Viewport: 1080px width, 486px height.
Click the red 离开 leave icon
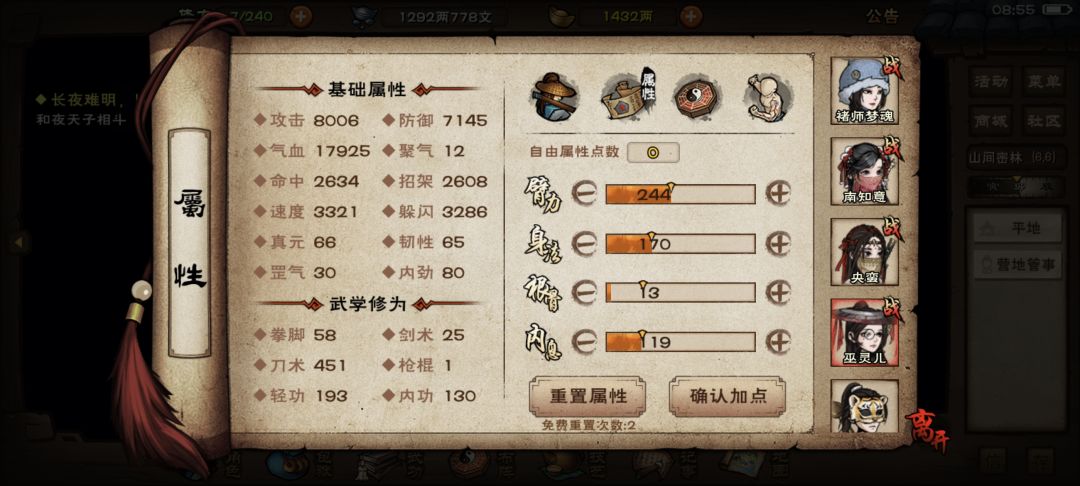tap(926, 430)
